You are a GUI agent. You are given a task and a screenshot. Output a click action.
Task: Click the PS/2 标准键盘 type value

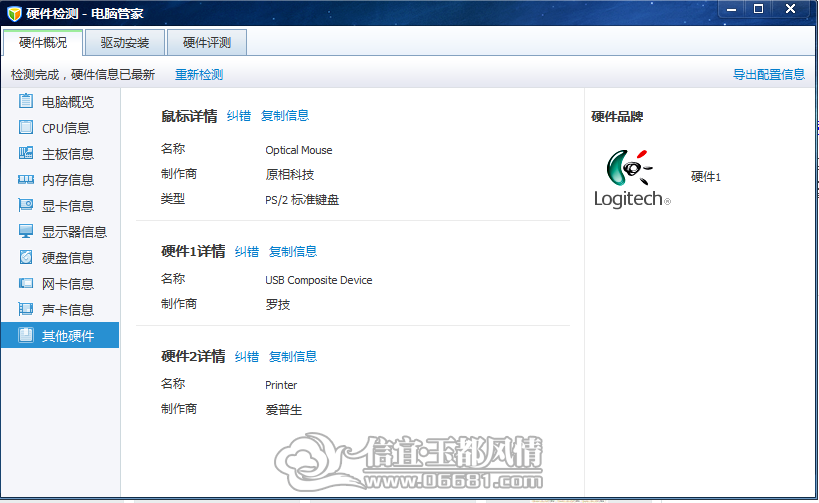[x=302, y=200]
